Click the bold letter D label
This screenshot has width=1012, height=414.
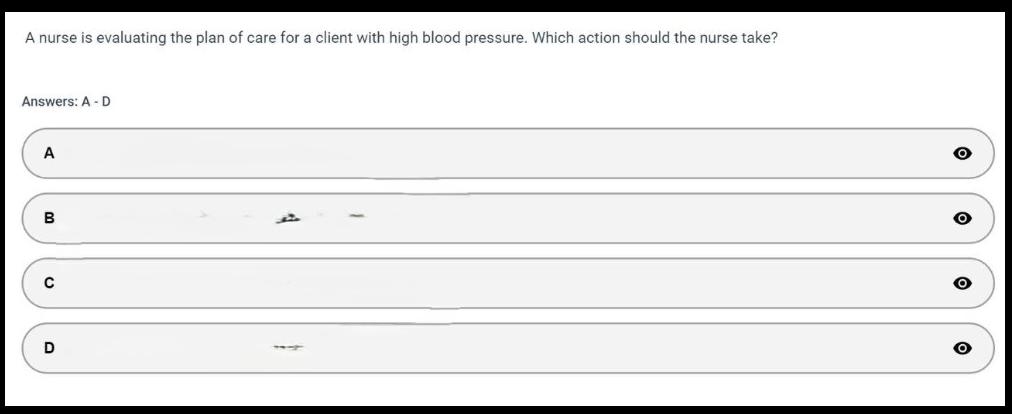click(x=49, y=348)
